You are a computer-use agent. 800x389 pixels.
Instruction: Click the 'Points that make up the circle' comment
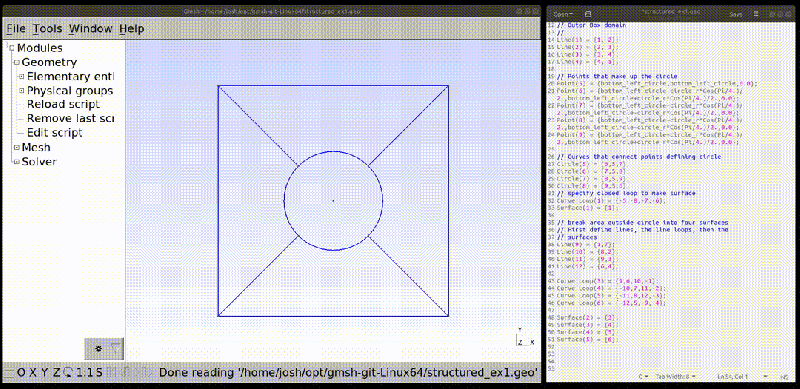pos(617,76)
